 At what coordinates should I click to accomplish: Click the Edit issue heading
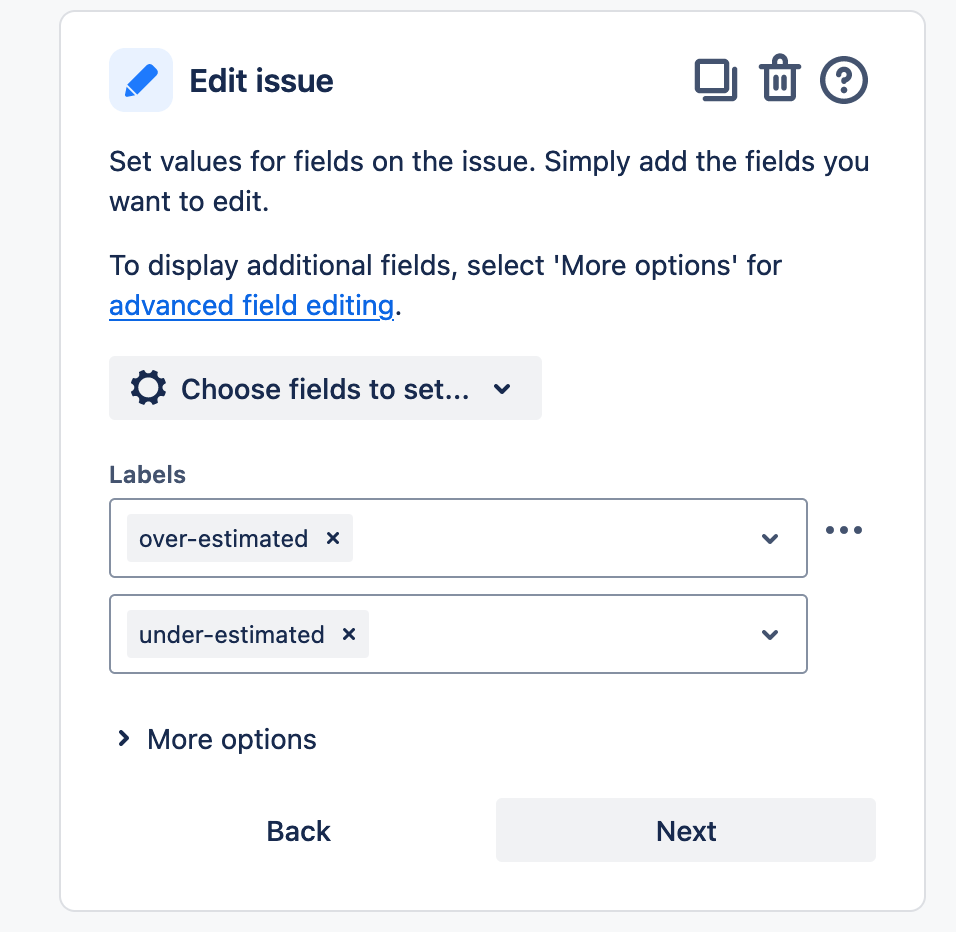click(x=262, y=81)
